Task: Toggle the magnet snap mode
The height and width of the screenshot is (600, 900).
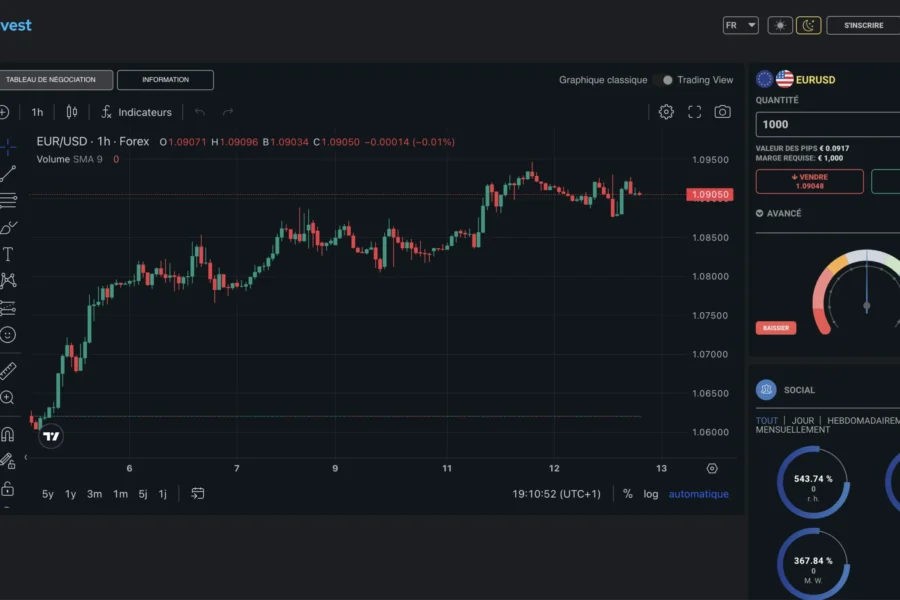Action: pyautogui.click(x=7, y=435)
